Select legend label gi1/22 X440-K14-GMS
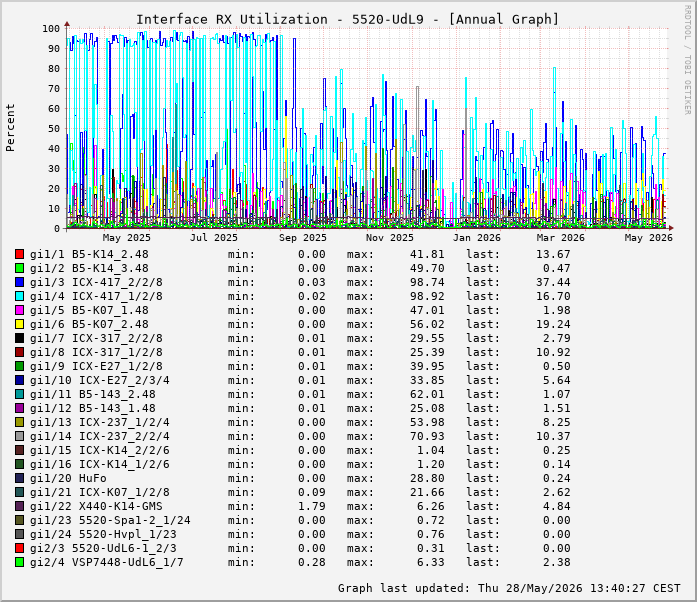 [x=96, y=506]
